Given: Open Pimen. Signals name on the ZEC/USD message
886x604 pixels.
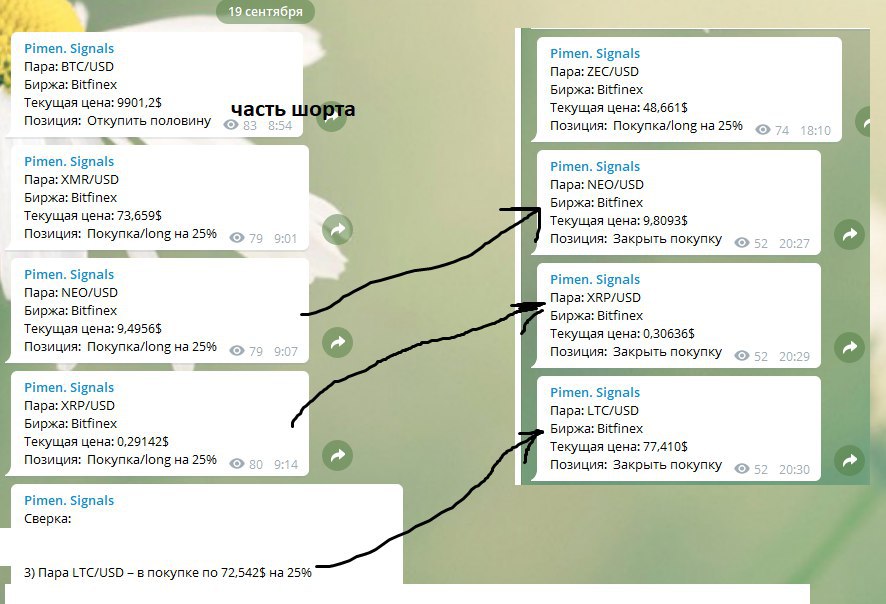Looking at the screenshot, I should click(x=595, y=54).
